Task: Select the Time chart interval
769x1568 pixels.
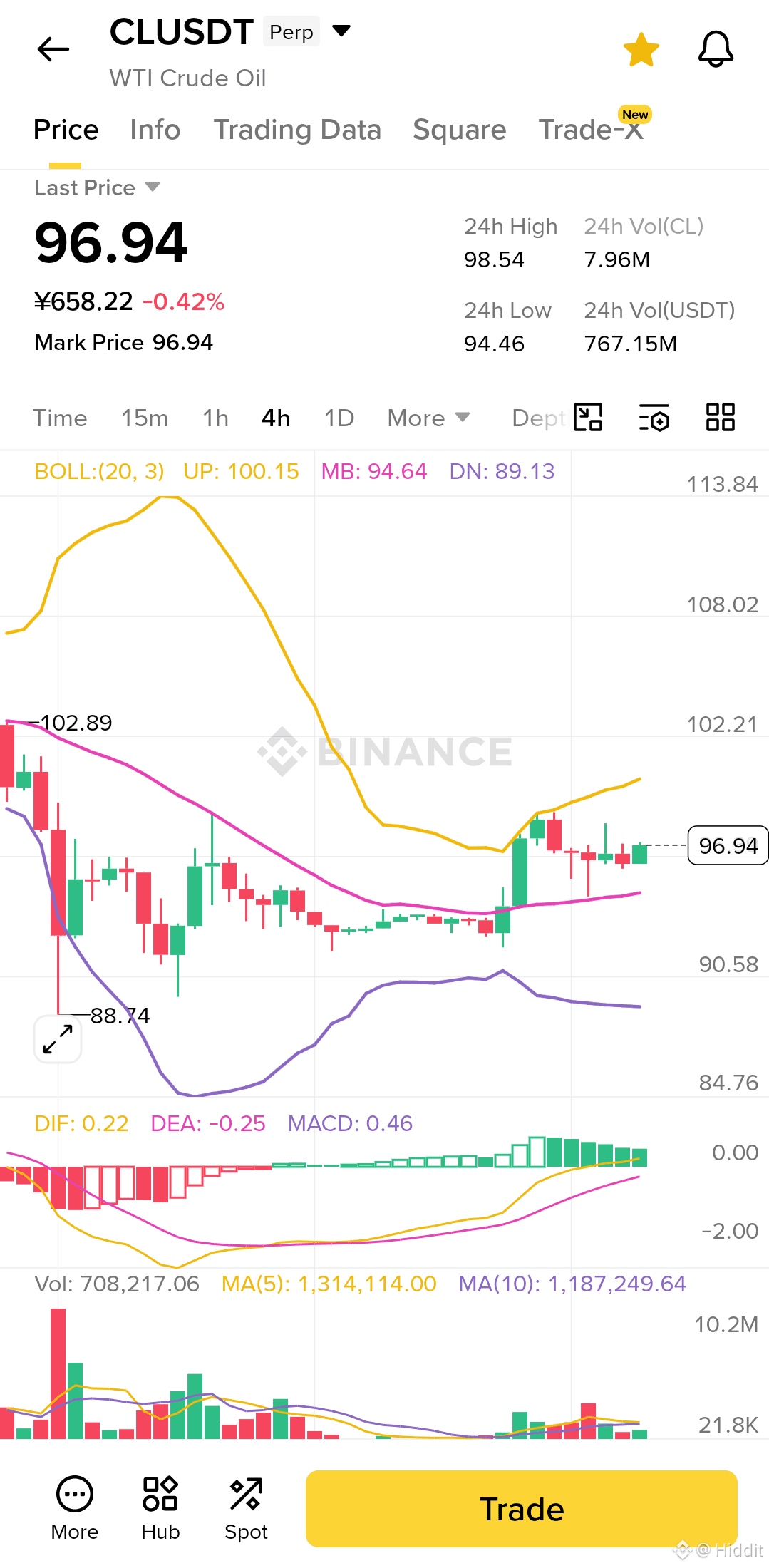Action: pos(60,418)
